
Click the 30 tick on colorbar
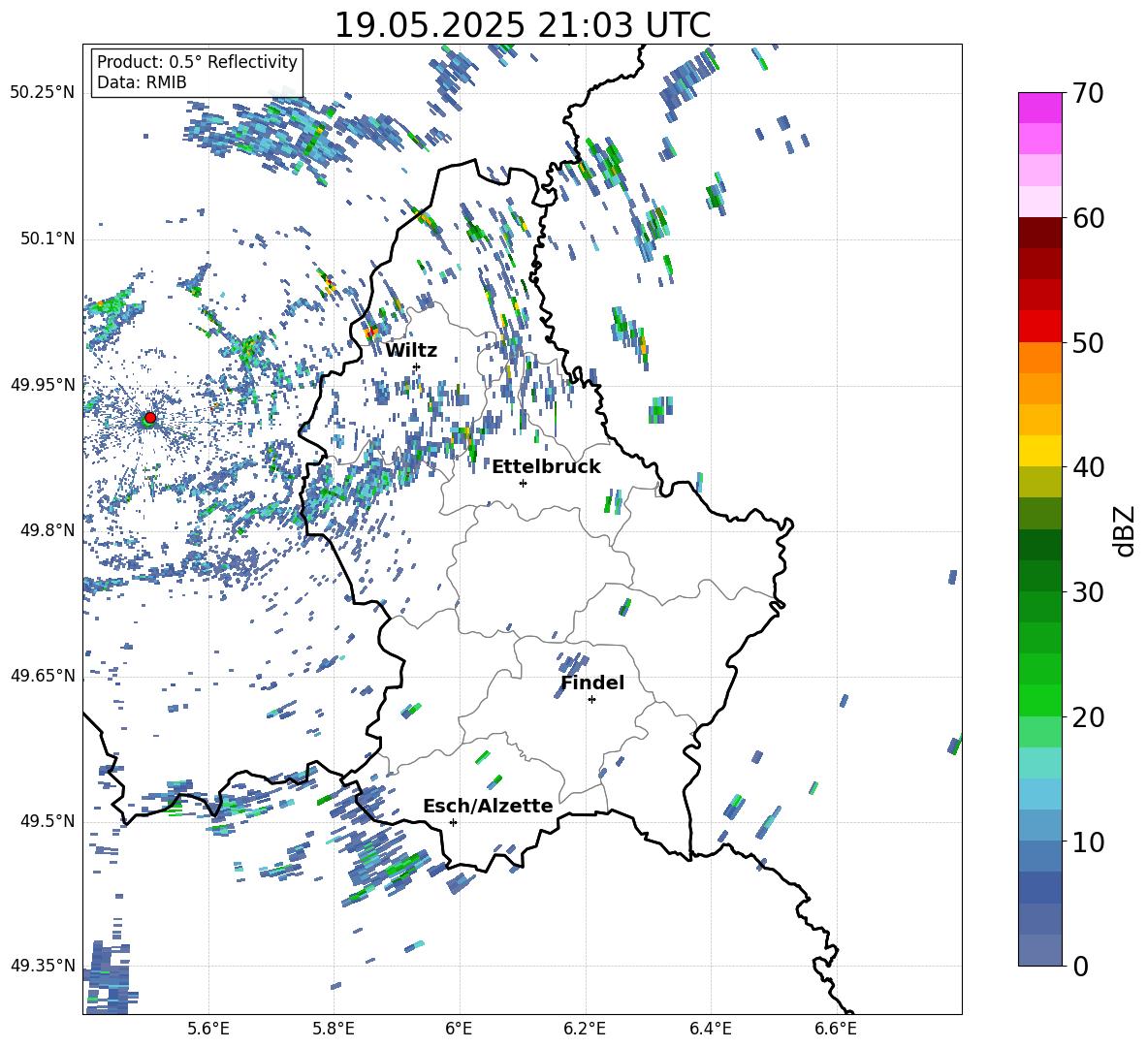tap(1088, 592)
